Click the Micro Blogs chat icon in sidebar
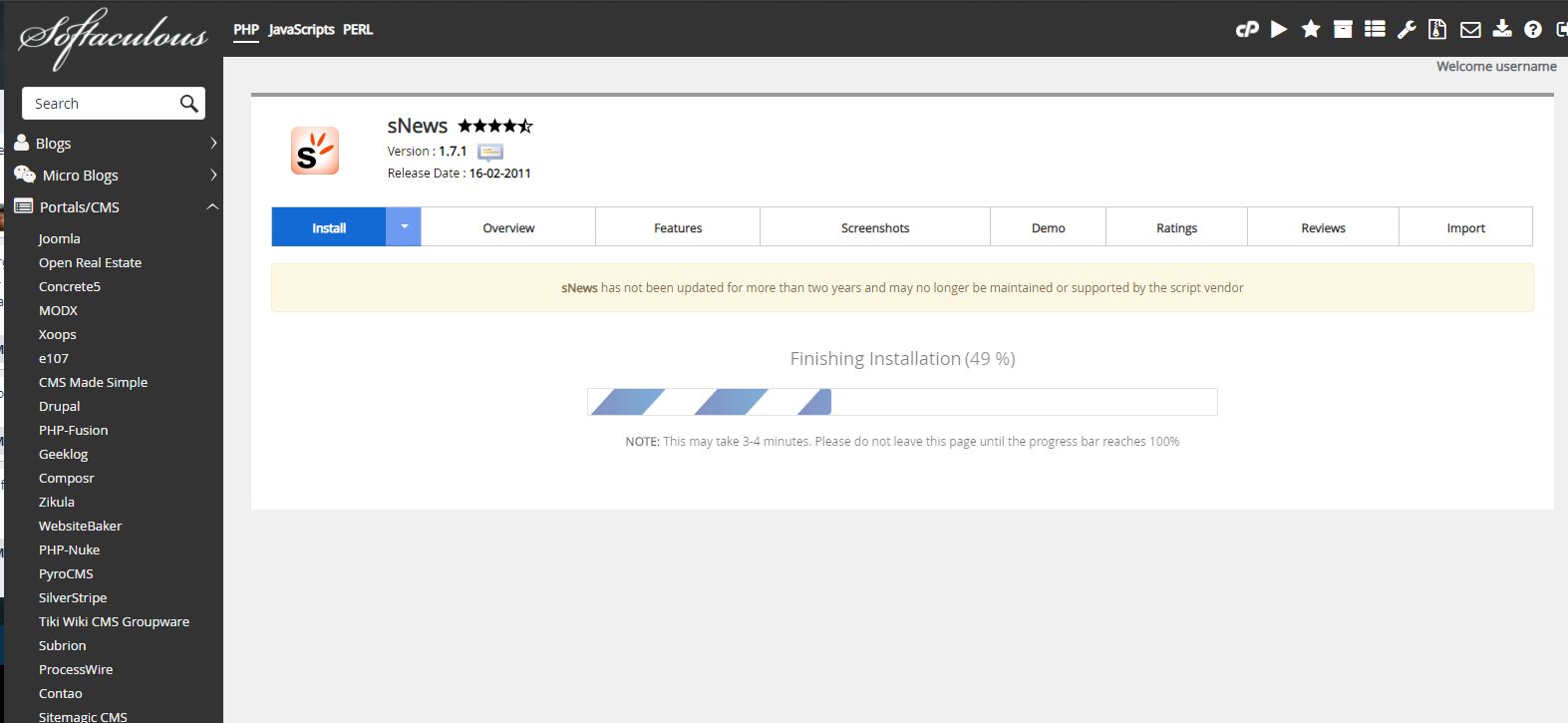The width and height of the screenshot is (1568, 723). pyautogui.click(x=25, y=175)
